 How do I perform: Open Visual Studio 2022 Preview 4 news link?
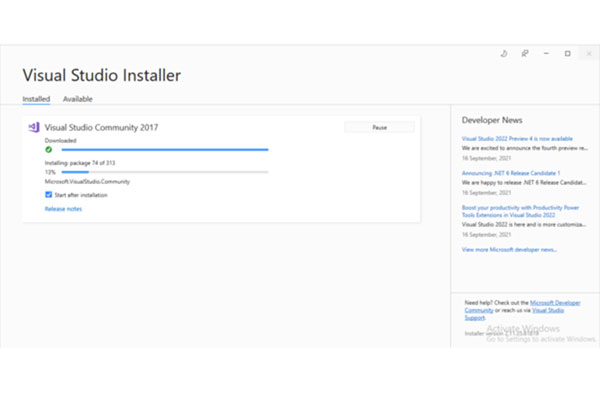[x=517, y=139]
